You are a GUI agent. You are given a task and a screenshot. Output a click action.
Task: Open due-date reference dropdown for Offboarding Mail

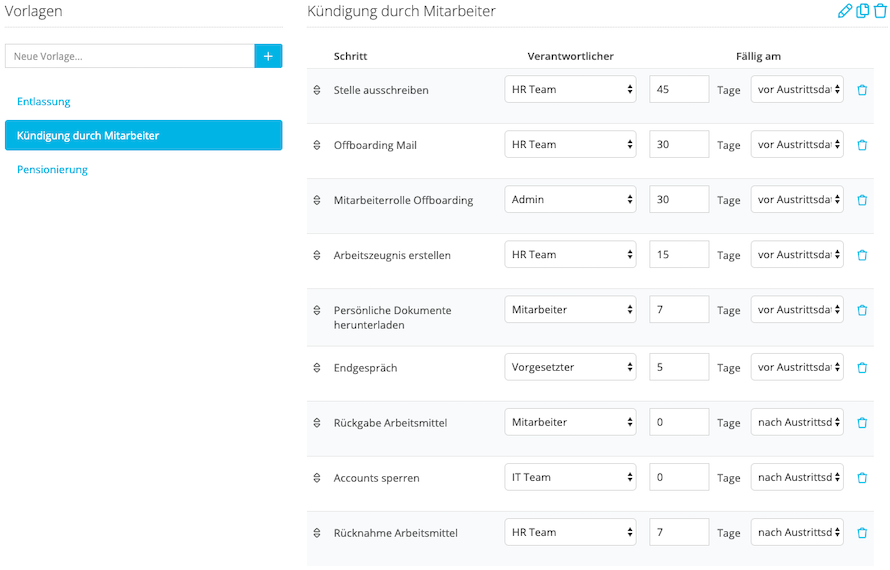pyautogui.click(x=797, y=144)
